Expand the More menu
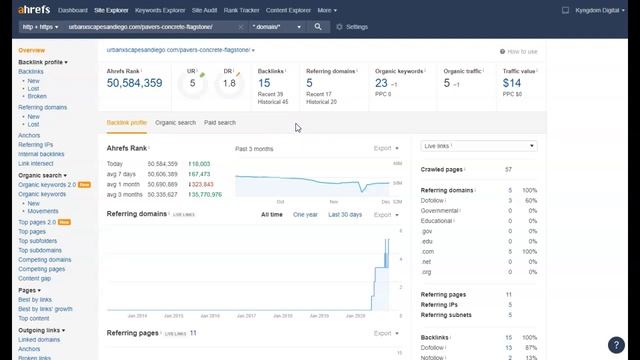Image resolution: width=640 pixels, height=360 pixels. point(327,10)
